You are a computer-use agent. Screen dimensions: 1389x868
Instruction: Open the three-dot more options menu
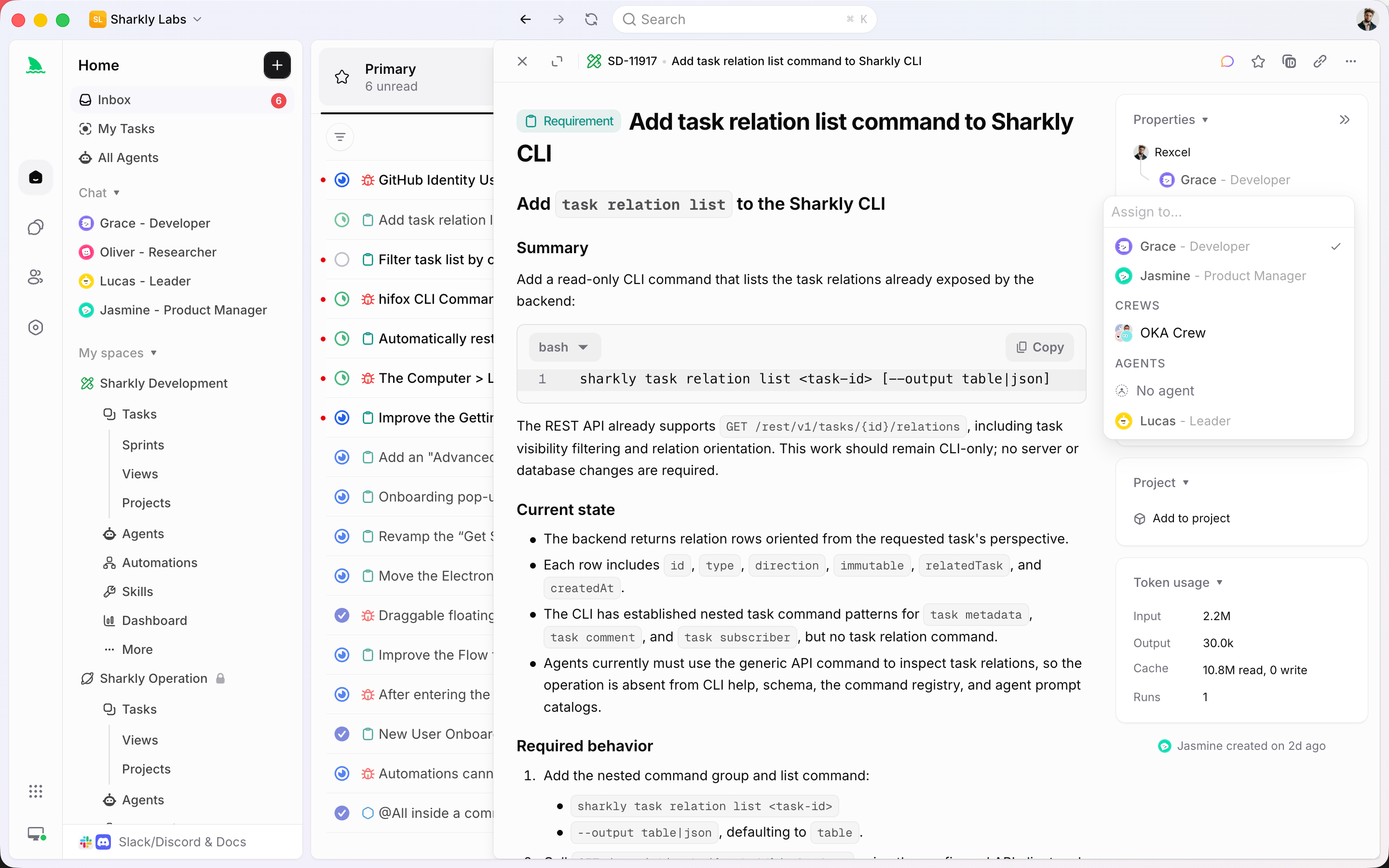[x=1351, y=61]
